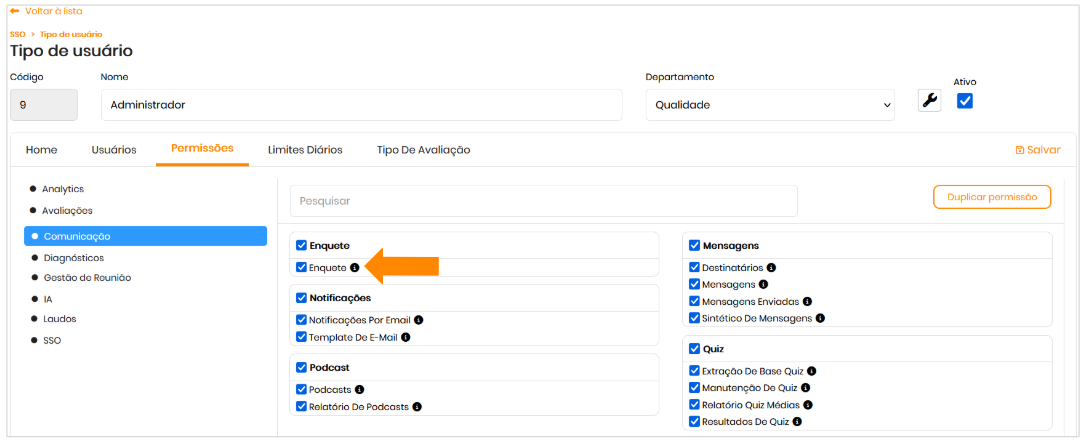Uncheck the Mensagens Enviadas permission

[694, 301]
